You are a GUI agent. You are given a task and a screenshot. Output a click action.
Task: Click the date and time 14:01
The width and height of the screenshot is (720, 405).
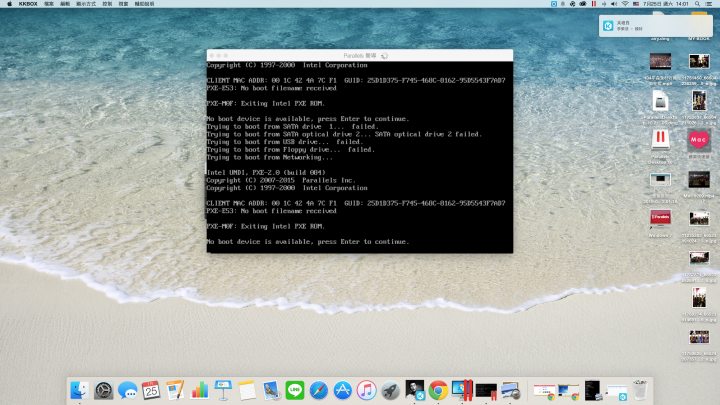click(666, 4)
